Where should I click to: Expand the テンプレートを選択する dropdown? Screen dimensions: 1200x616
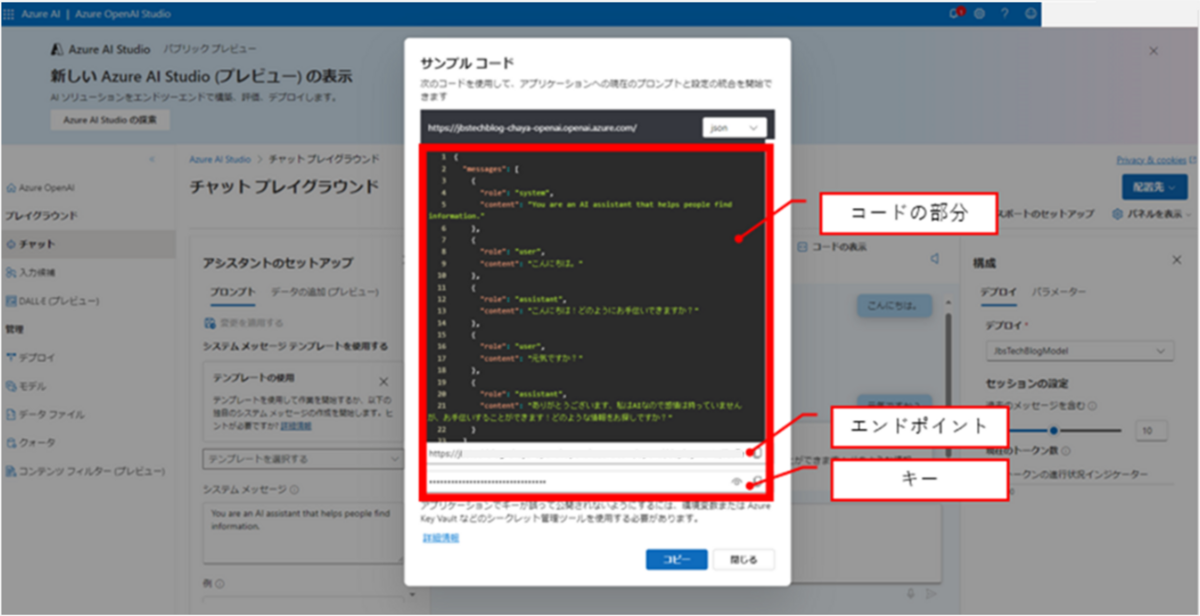click(302, 458)
